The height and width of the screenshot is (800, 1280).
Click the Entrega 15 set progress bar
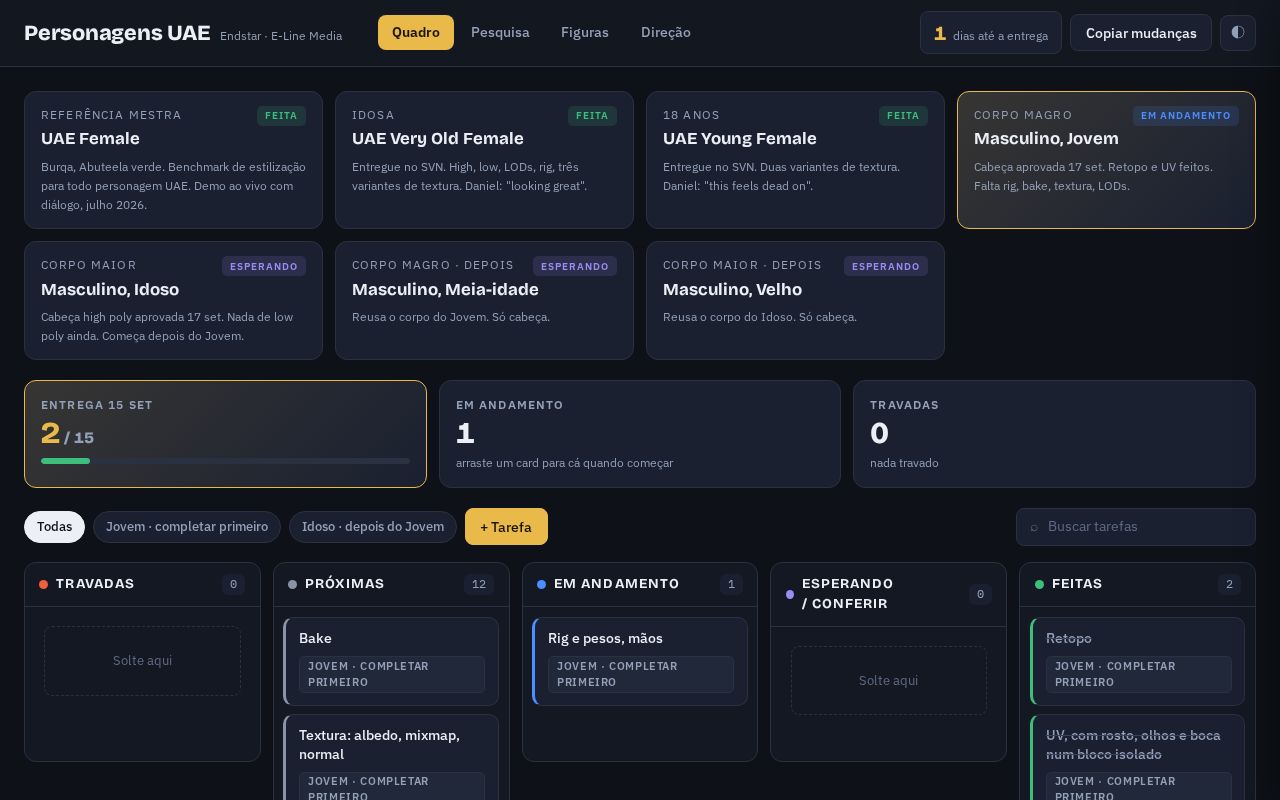click(226, 461)
